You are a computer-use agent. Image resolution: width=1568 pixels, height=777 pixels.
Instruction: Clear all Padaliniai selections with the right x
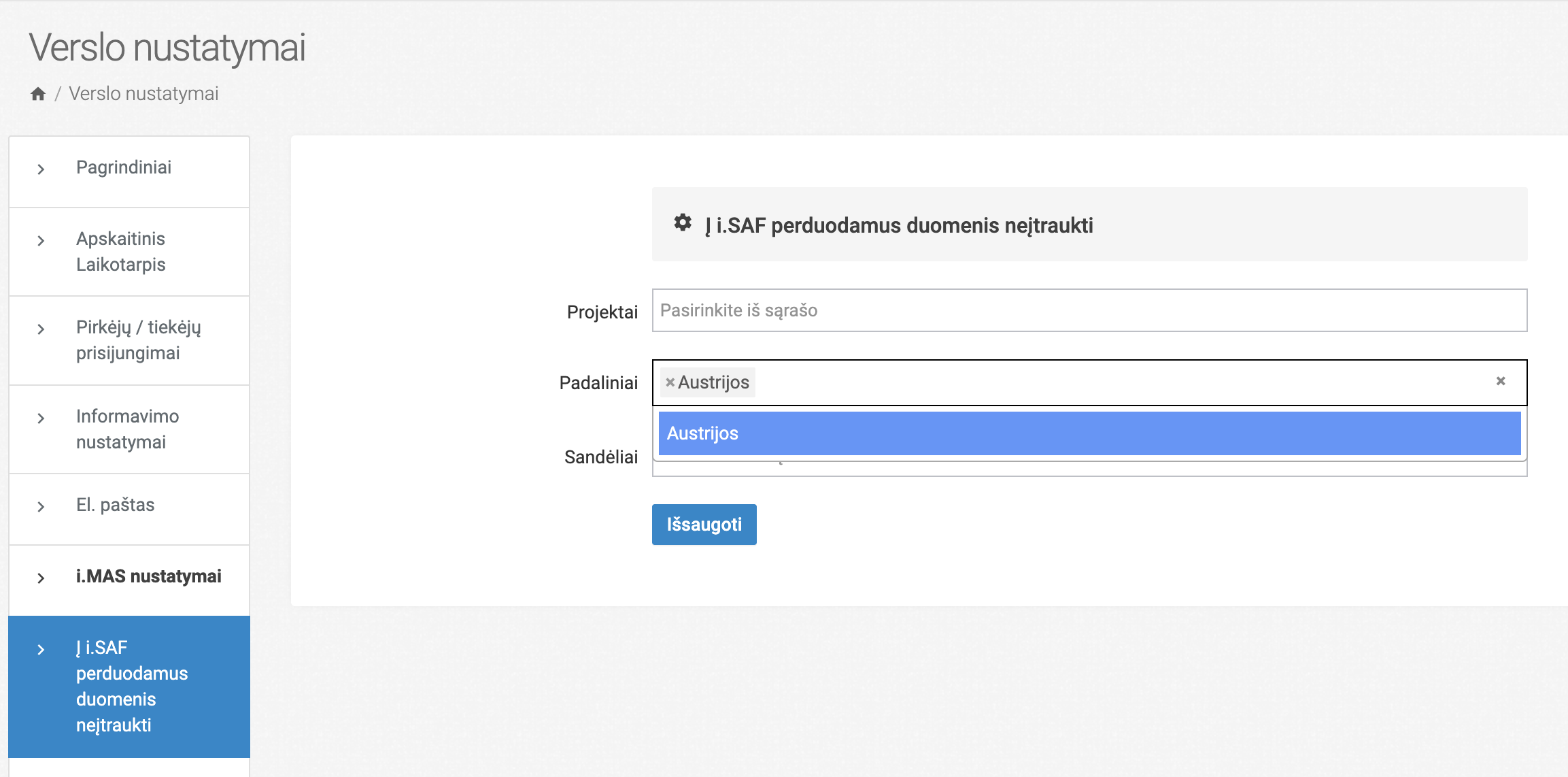(1501, 381)
